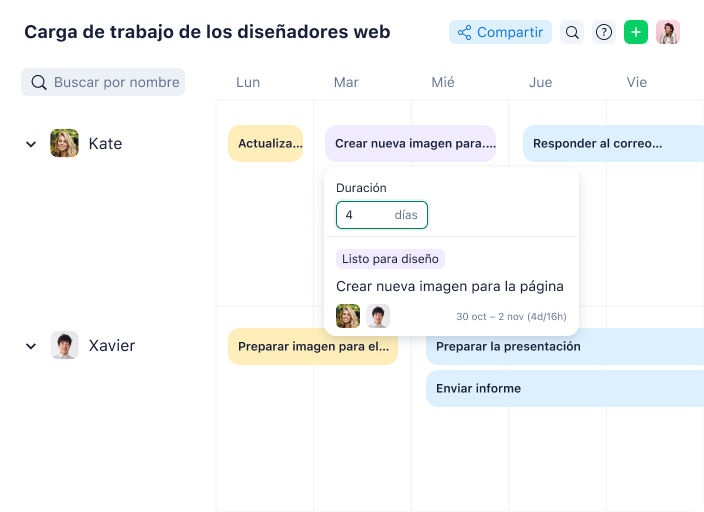704x512 pixels.
Task: Click Kate's avatar in the sidebar
Action: pyautogui.click(x=64, y=143)
